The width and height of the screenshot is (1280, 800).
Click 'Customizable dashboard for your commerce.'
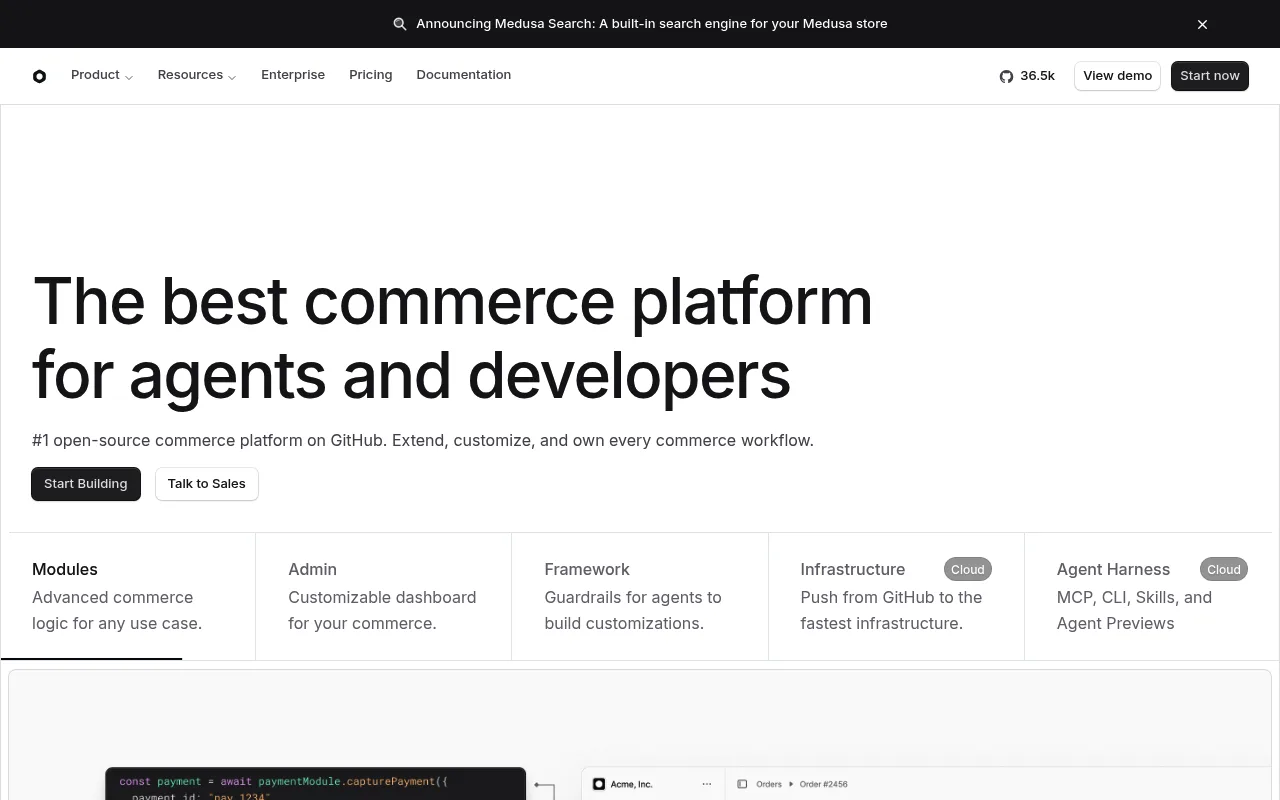pos(382,610)
